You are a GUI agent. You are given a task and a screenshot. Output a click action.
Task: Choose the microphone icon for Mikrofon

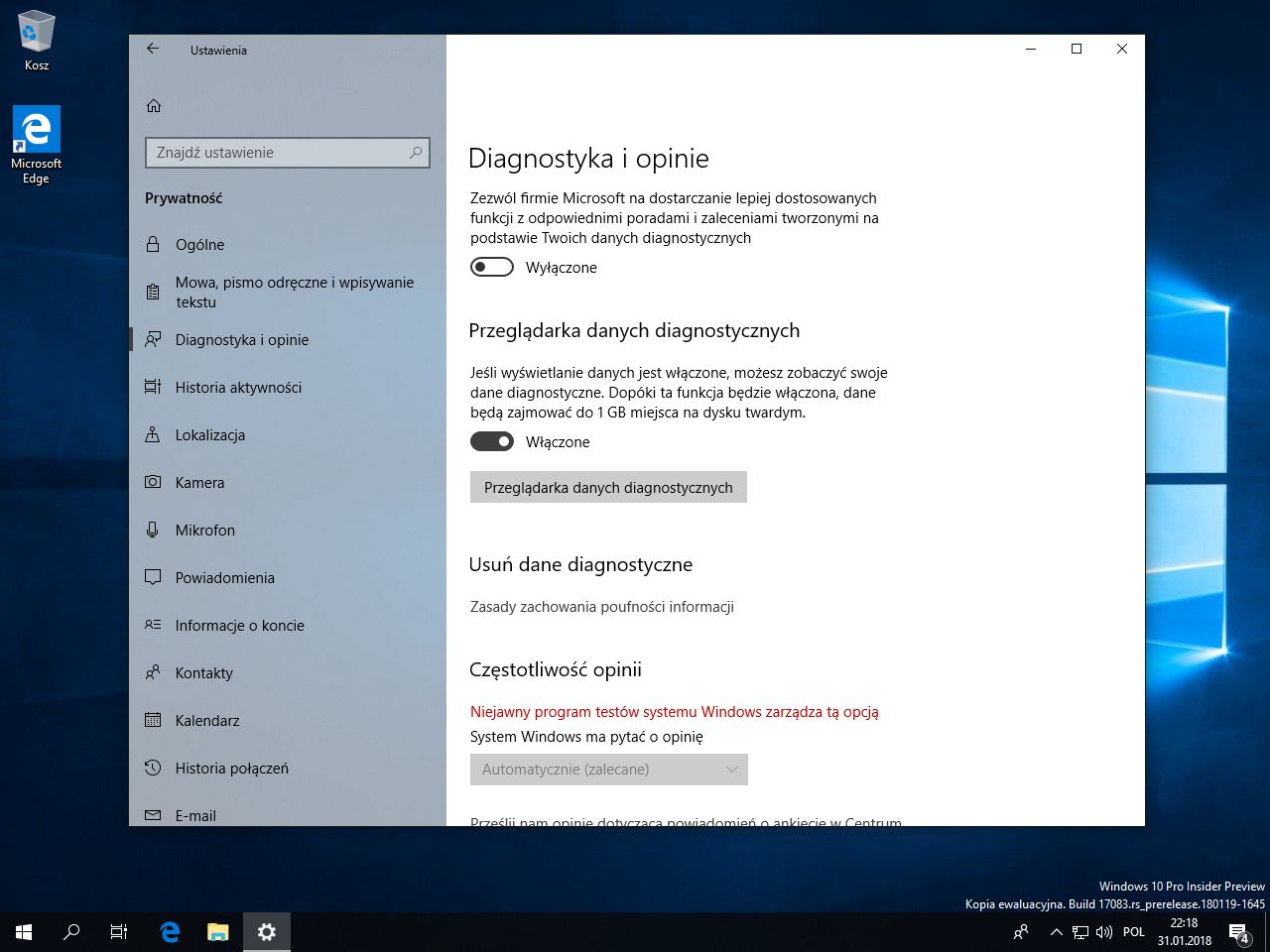[x=153, y=530]
